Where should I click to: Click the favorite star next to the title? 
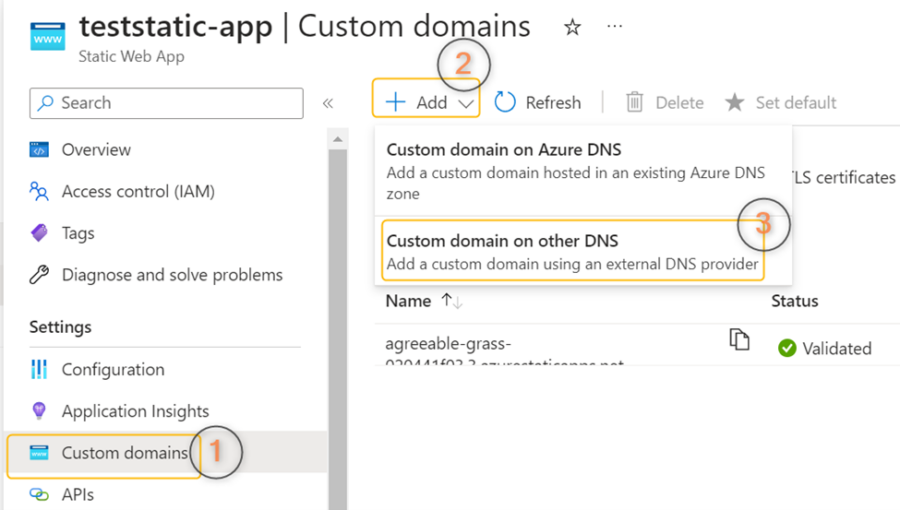pyautogui.click(x=572, y=27)
